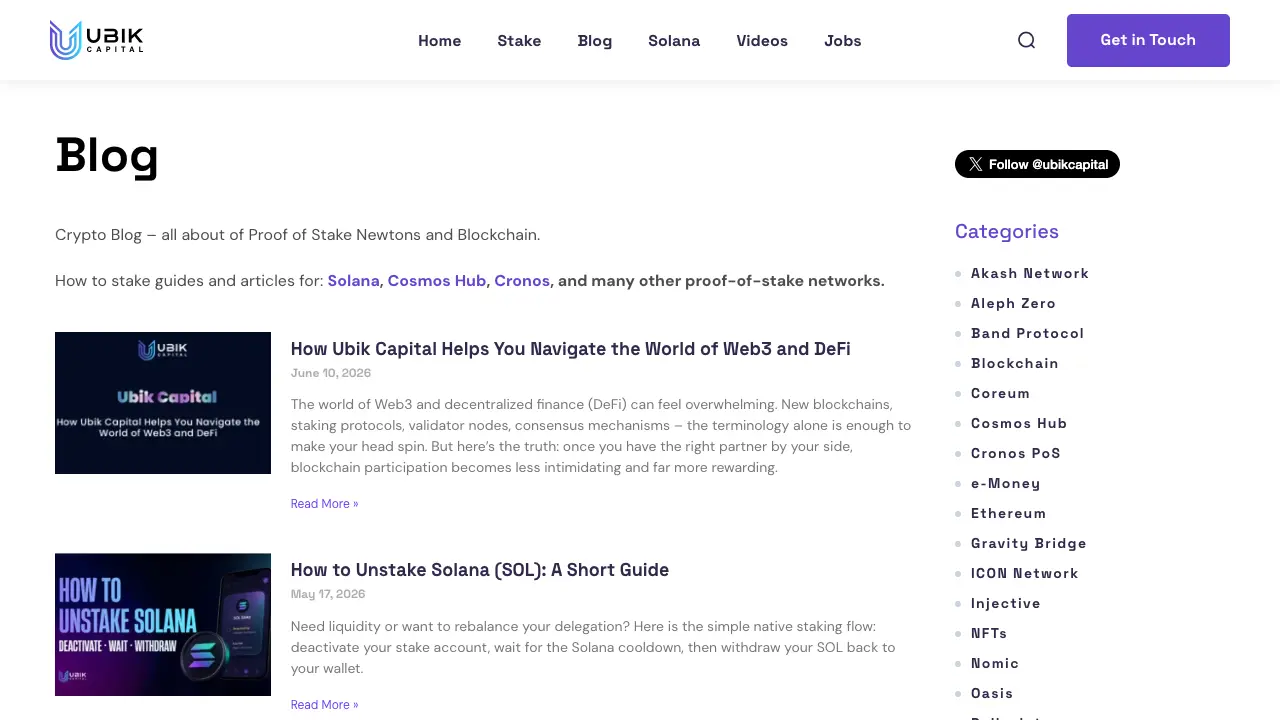
Task: Click the Ubik Capital logo
Action: (x=96, y=40)
